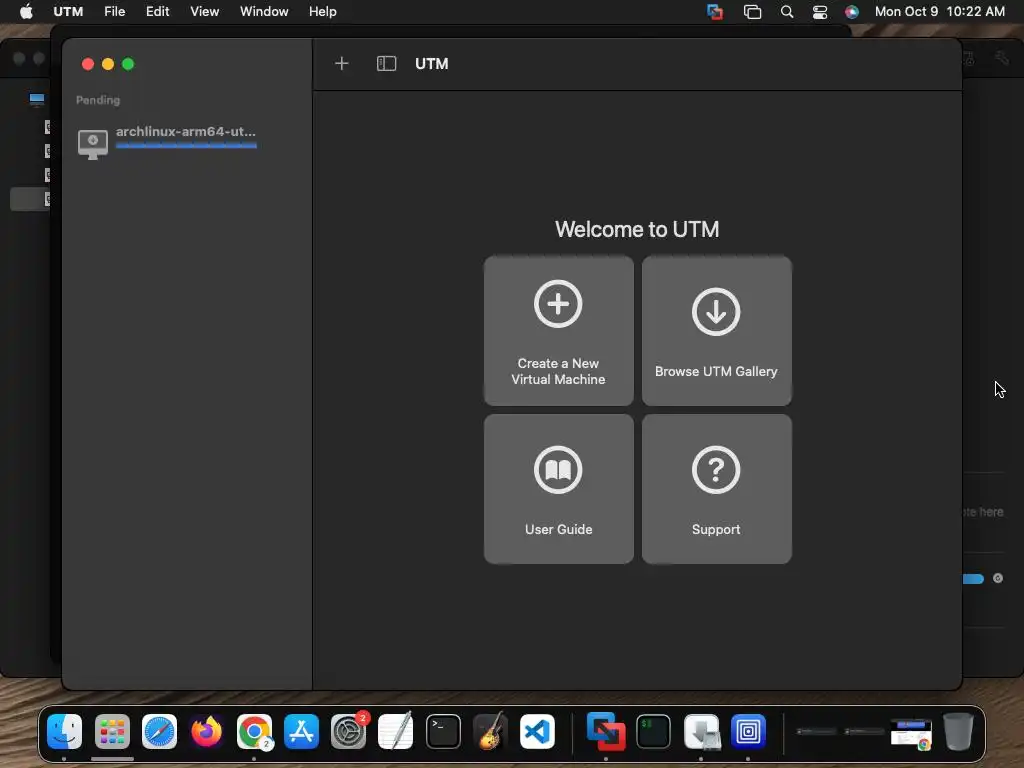The width and height of the screenshot is (1024, 768).
Task: Open Firefox from the Dock
Action: [206, 731]
